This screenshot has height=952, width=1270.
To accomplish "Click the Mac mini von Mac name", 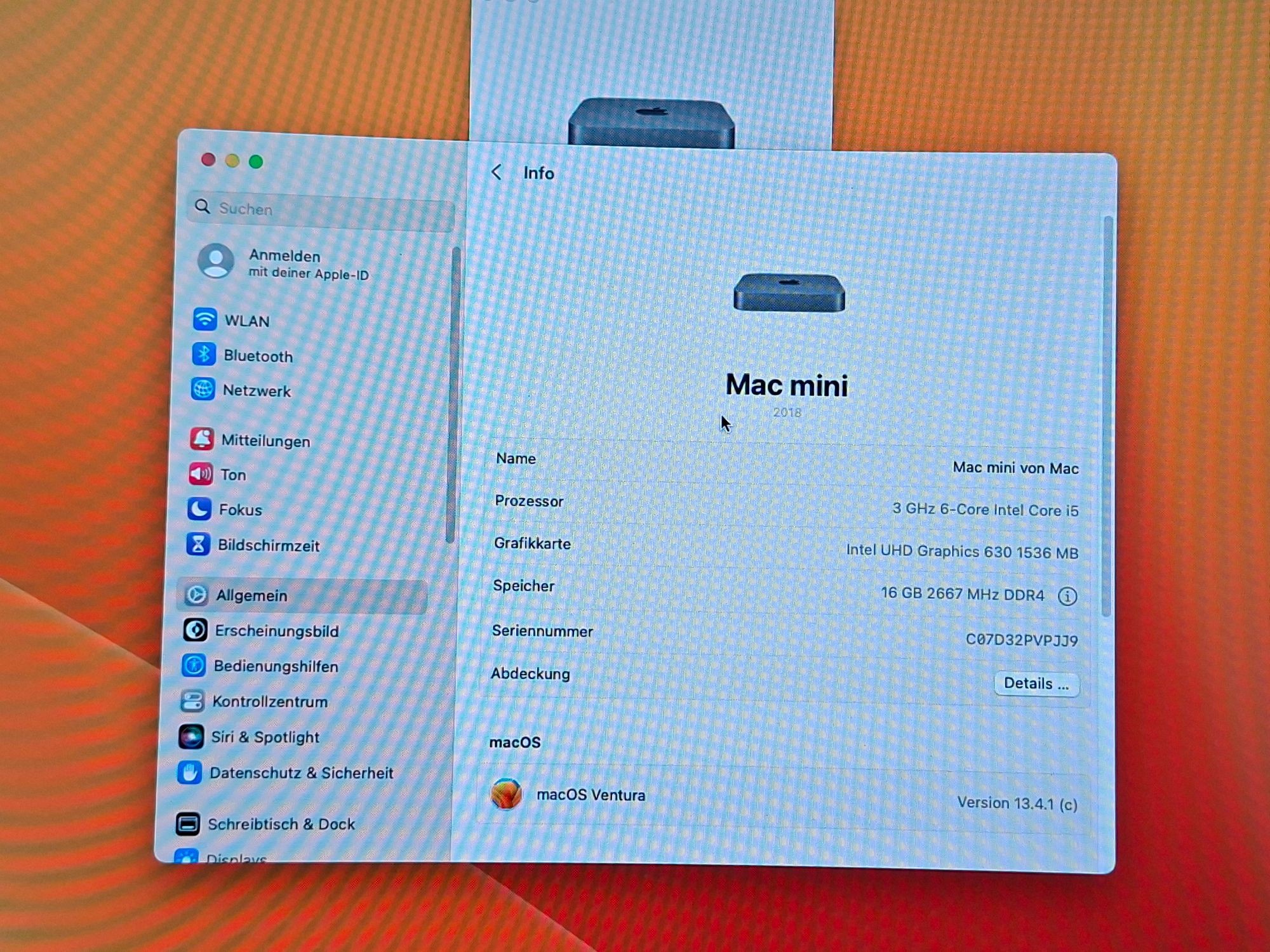I will (1015, 468).
